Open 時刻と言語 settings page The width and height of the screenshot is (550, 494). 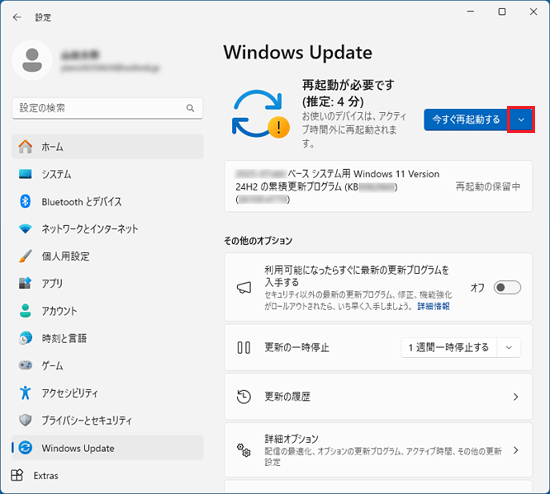(108, 338)
